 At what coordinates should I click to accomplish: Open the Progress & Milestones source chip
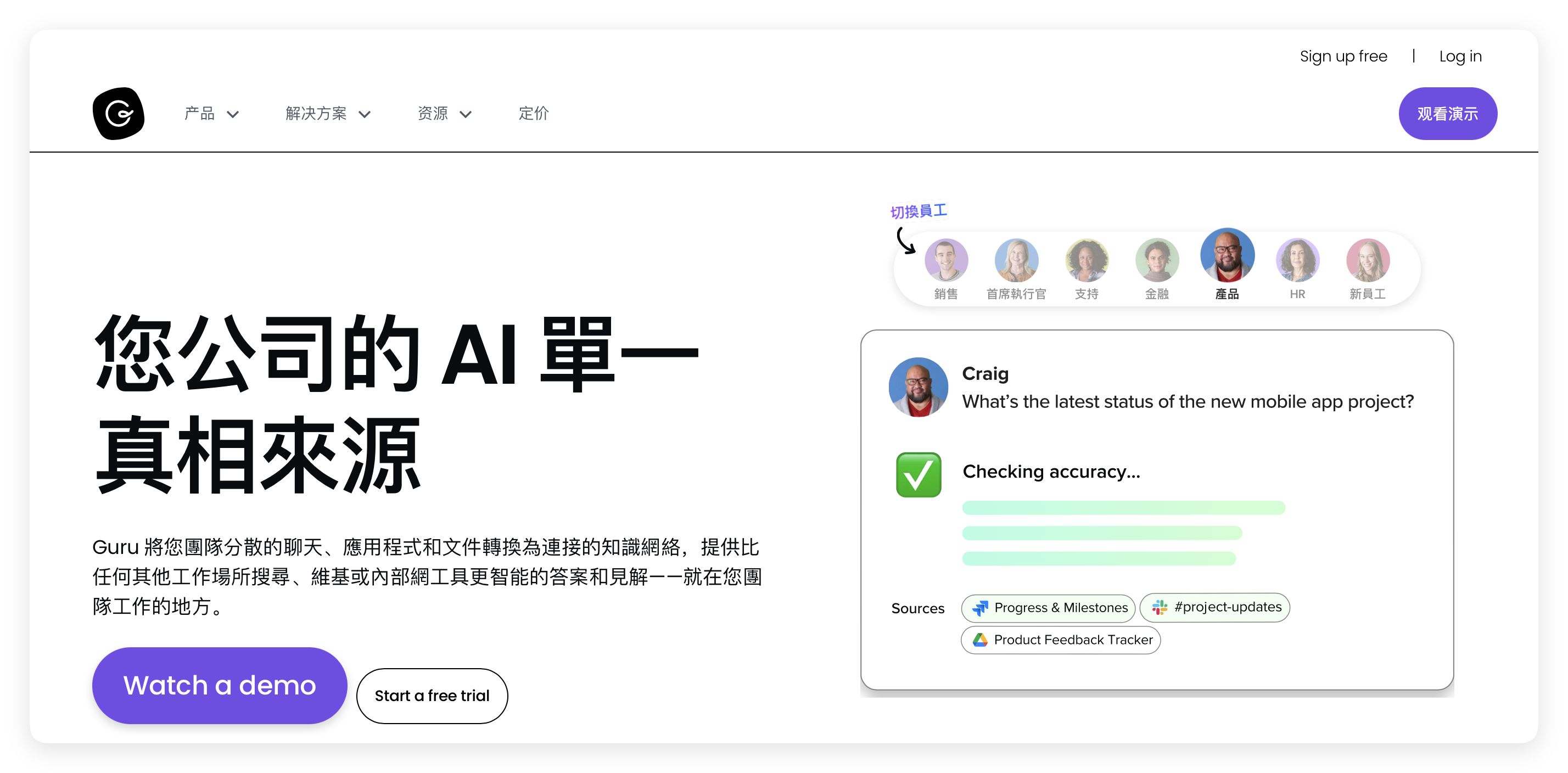point(1048,607)
